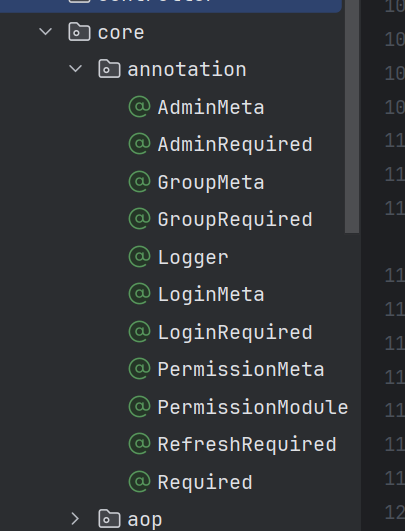This screenshot has height=531, width=405.
Task: Select the aop folder label
Action: point(145,520)
